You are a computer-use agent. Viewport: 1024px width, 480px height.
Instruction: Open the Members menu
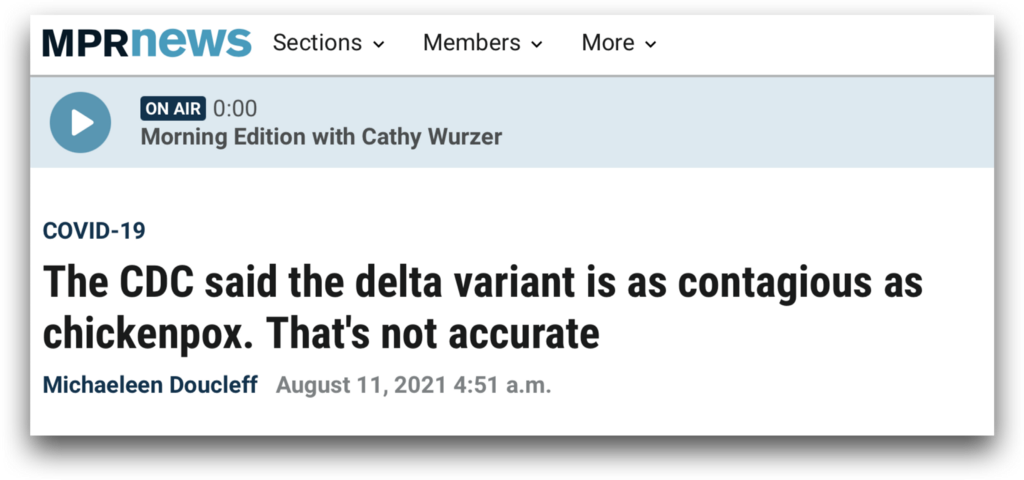pyautogui.click(x=471, y=43)
